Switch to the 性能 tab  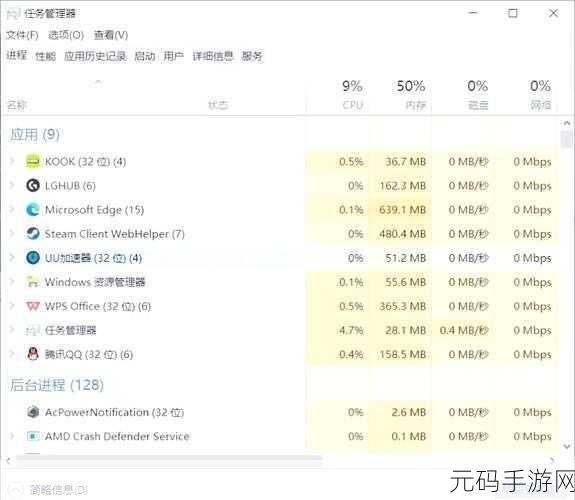45,56
